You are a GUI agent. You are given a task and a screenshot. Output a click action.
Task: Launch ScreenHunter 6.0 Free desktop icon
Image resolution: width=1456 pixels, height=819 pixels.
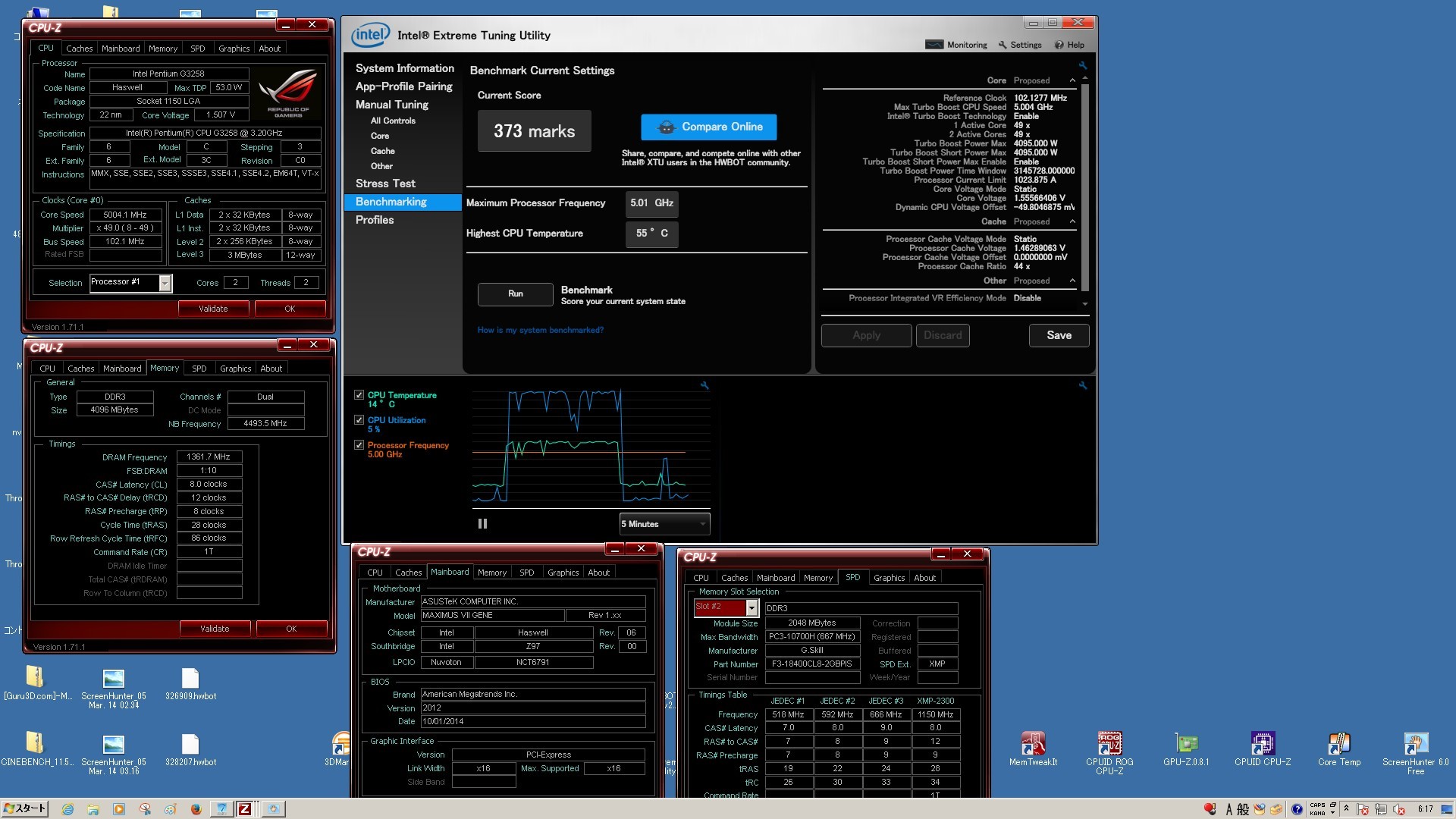(x=1415, y=752)
